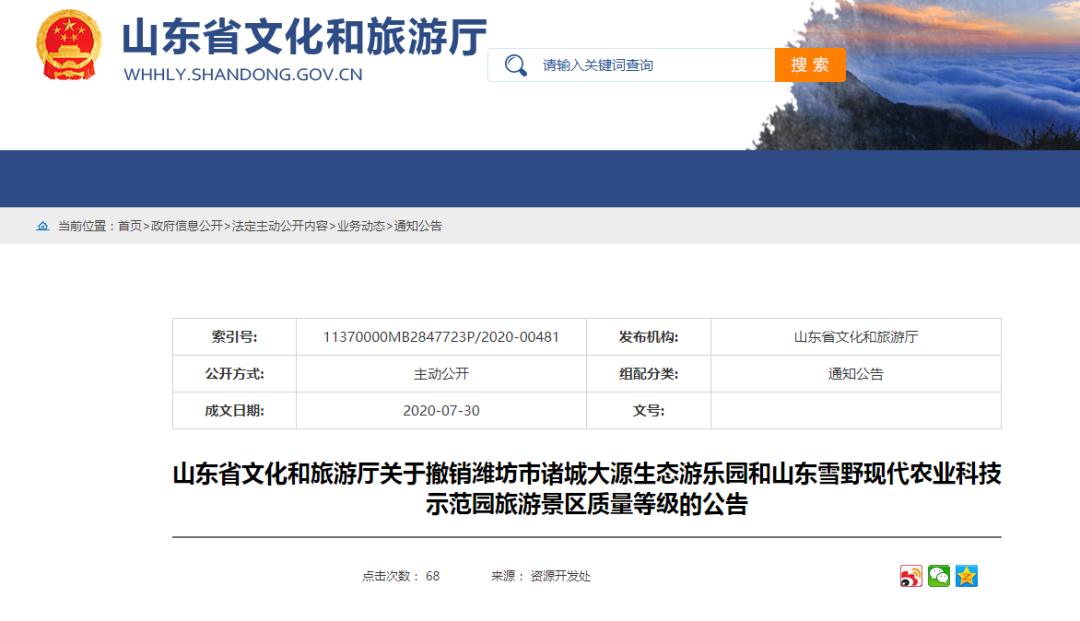Viewport: 1080px width, 621px height.
Task: Click the magnifier icon in search box
Action: coord(516,65)
